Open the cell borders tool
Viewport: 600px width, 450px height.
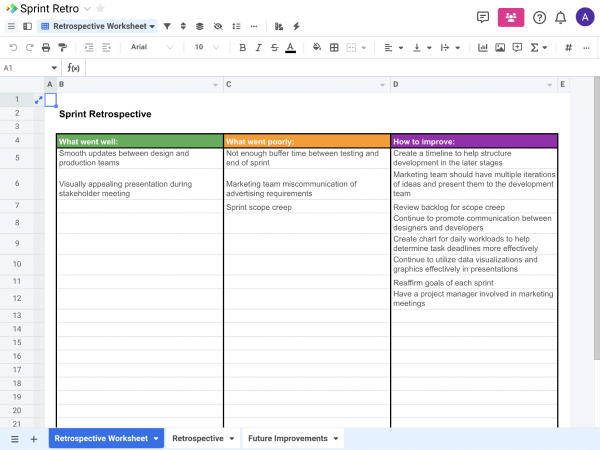click(334, 47)
